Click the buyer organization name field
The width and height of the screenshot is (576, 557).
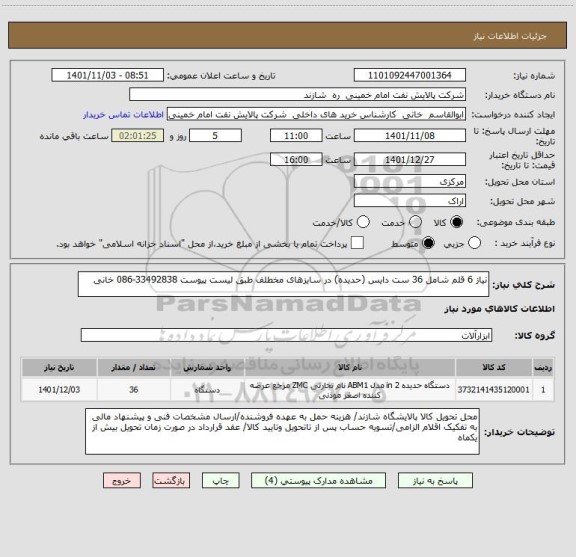(x=298, y=95)
